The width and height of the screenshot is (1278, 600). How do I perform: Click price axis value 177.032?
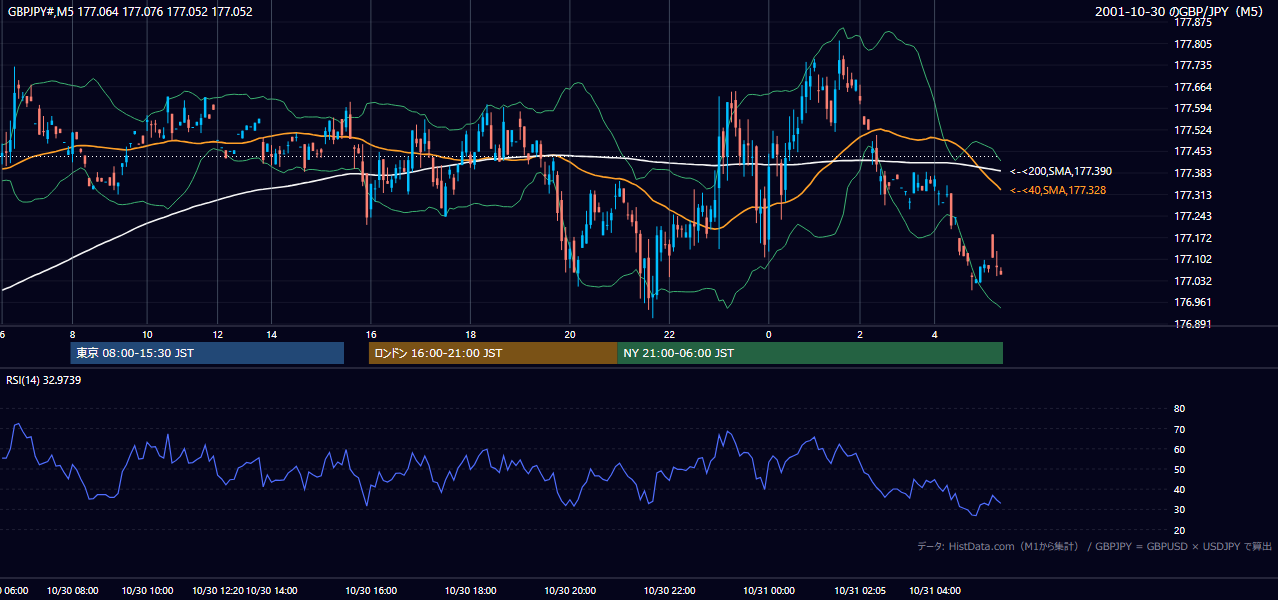1193,281
